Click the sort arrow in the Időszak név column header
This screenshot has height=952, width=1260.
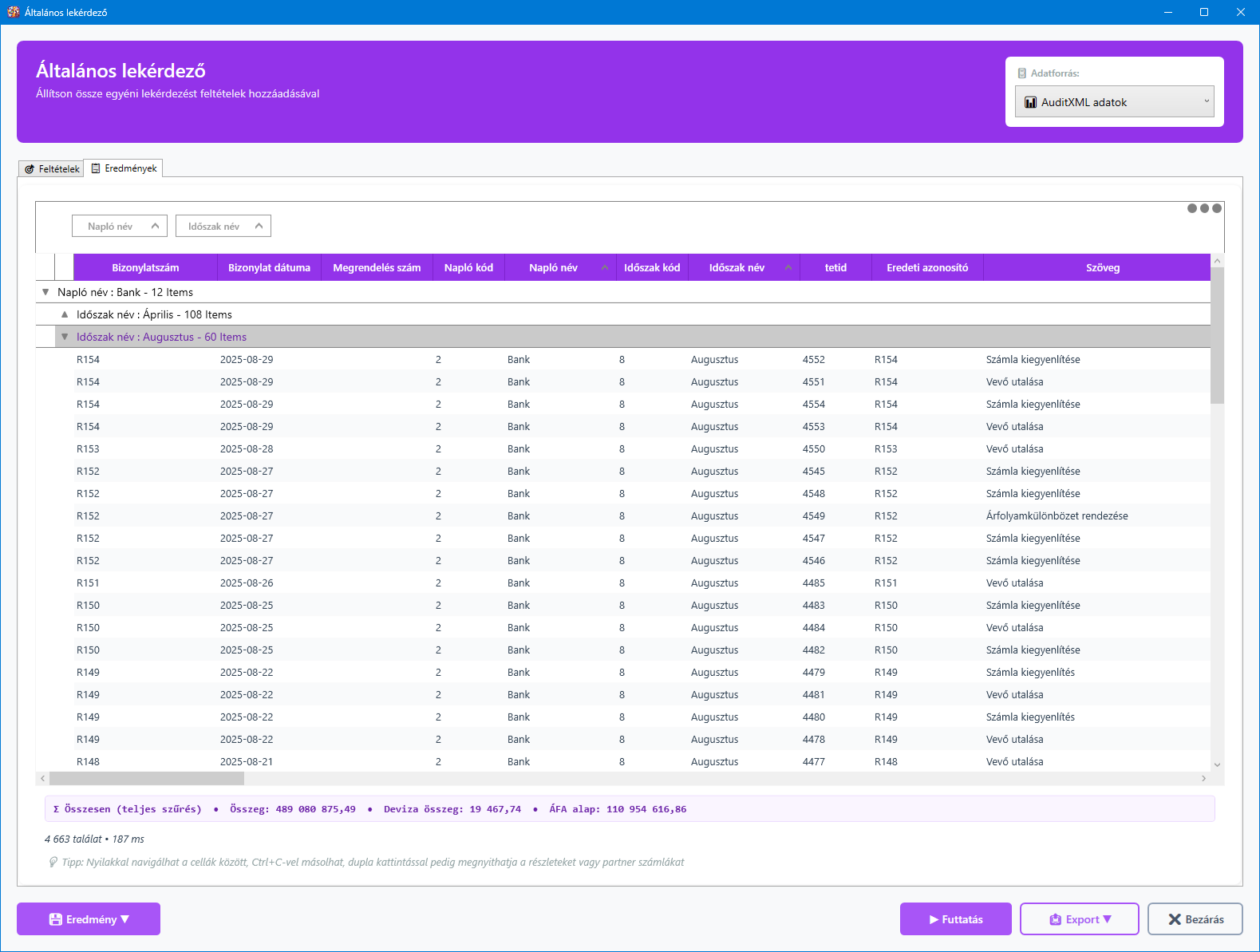(788, 268)
